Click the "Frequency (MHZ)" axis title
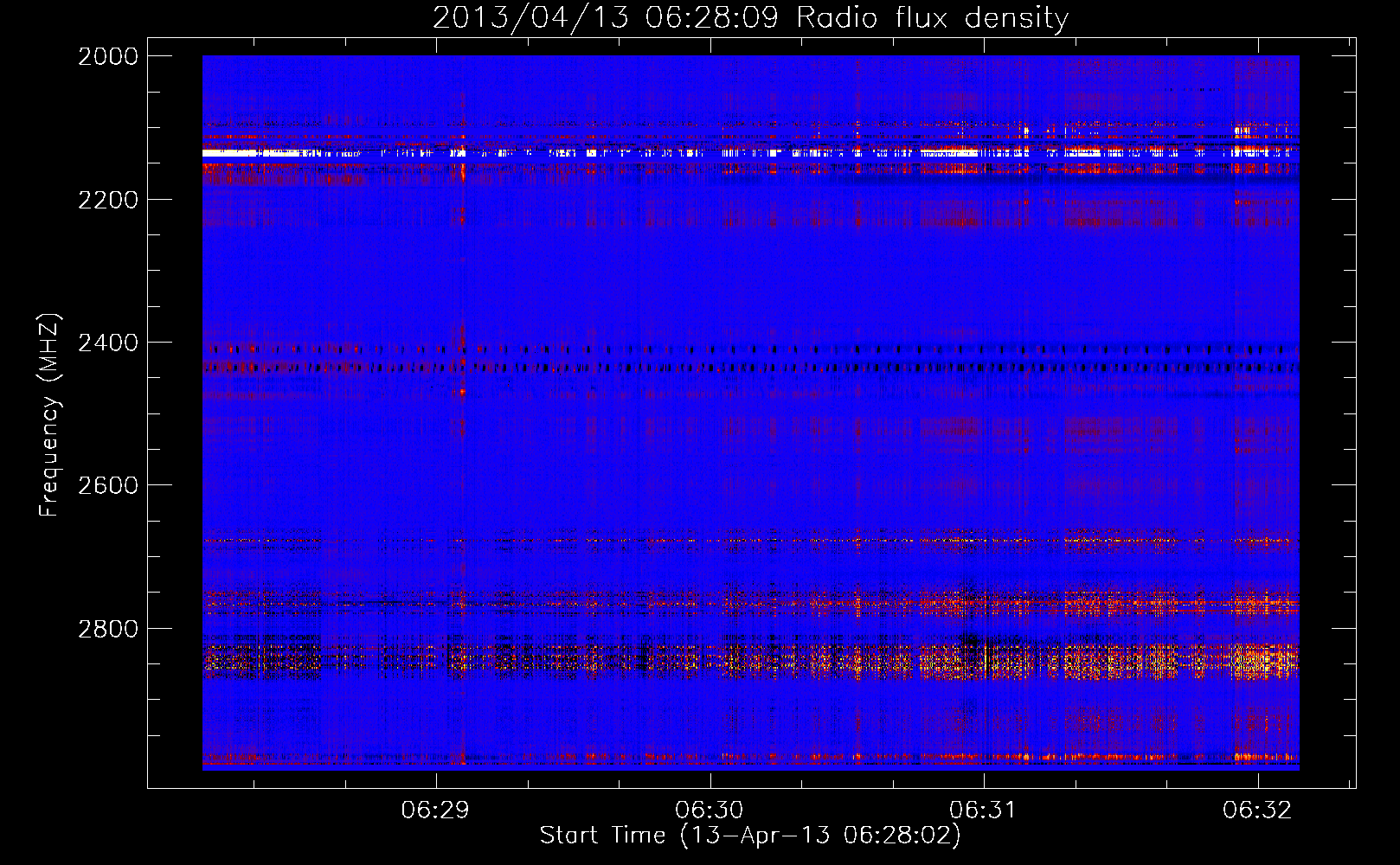The image size is (1400, 865). coord(50,415)
